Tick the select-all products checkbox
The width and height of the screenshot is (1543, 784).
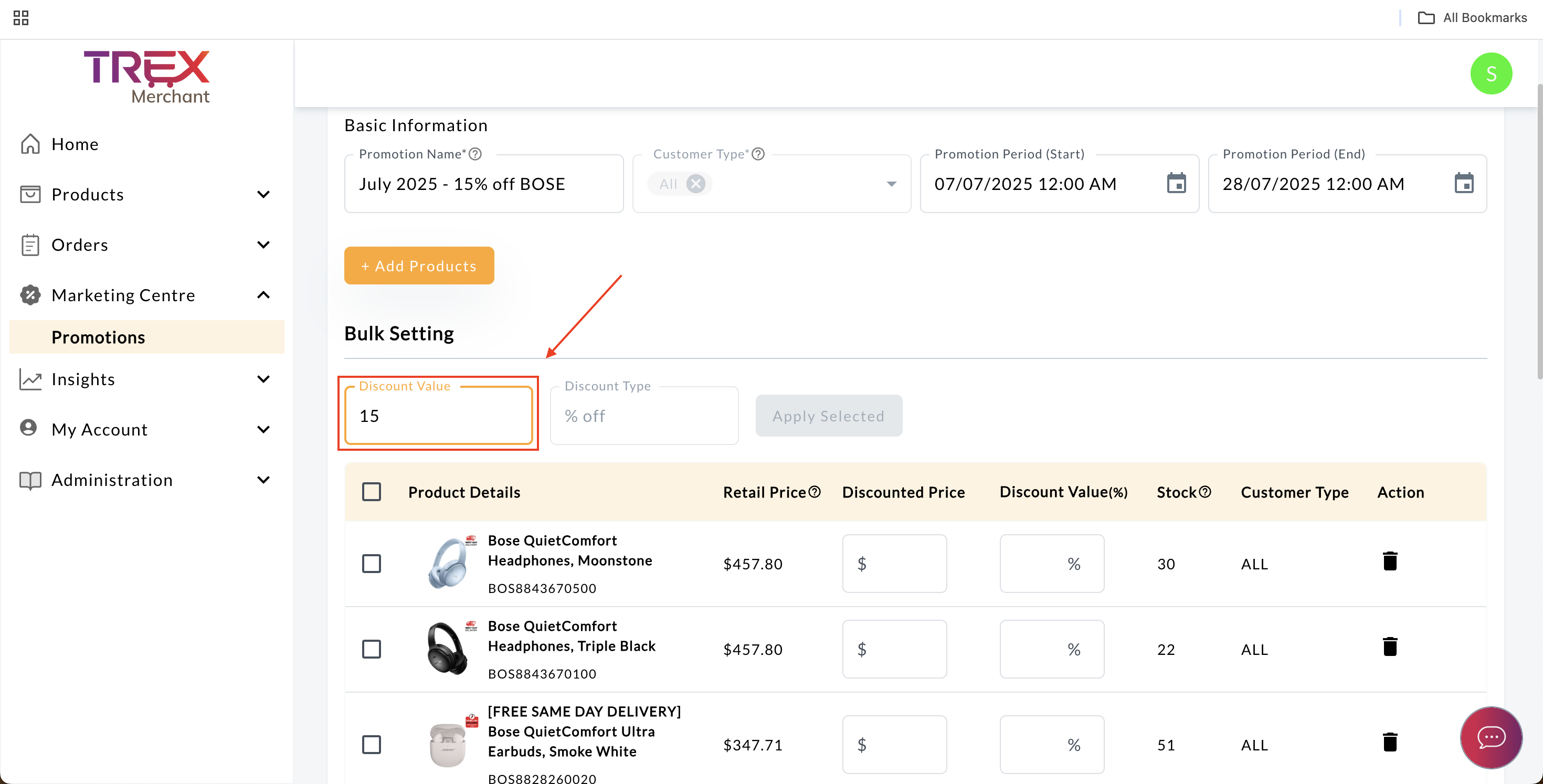click(372, 492)
